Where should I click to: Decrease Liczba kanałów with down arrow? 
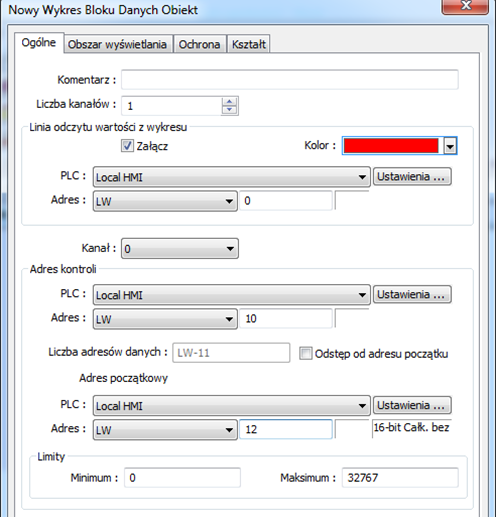229,110
